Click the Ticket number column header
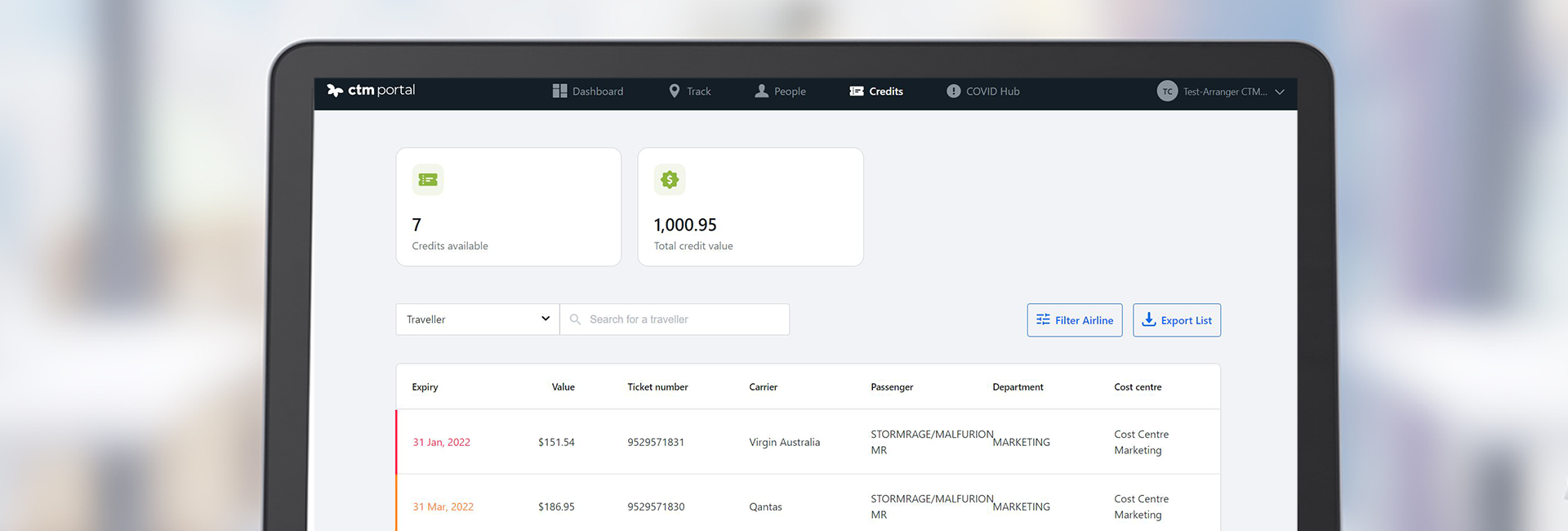 657,387
